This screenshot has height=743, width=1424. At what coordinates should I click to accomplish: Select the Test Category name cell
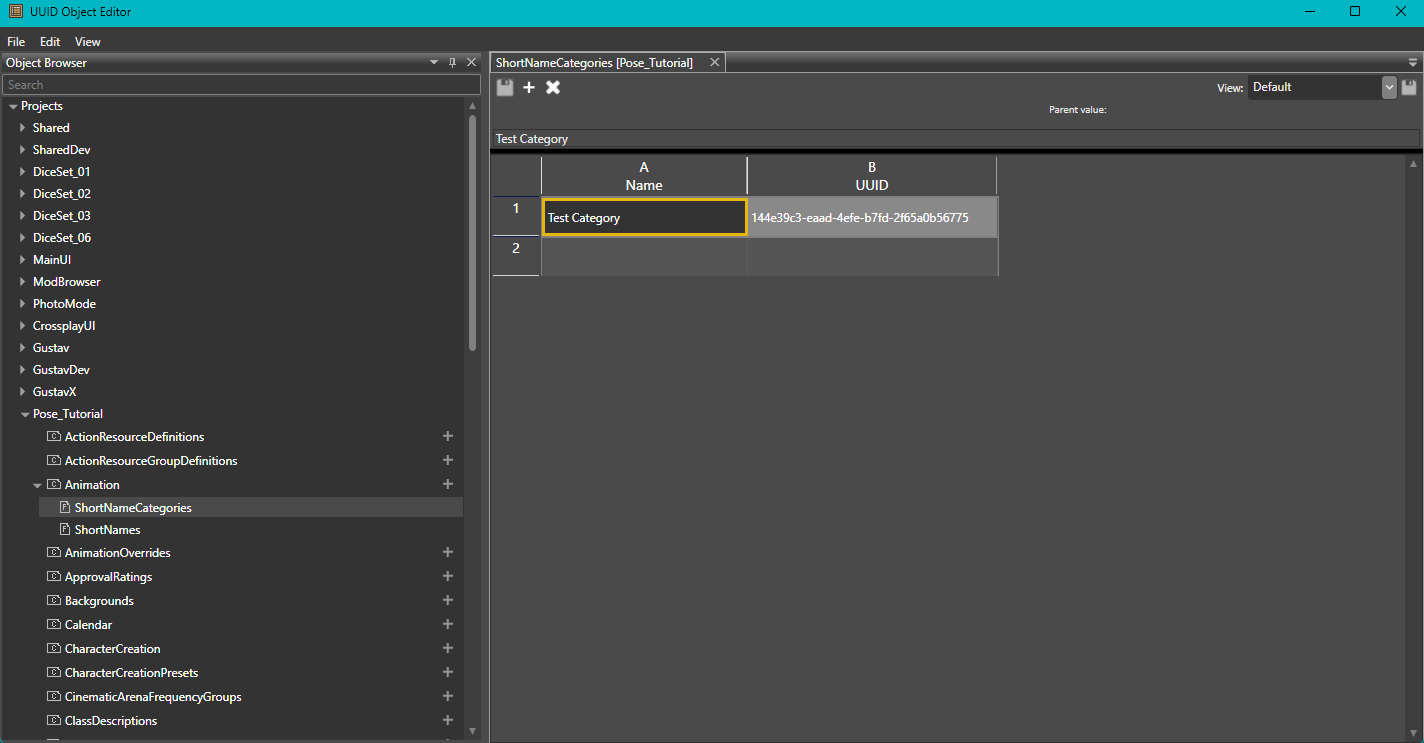[644, 217]
